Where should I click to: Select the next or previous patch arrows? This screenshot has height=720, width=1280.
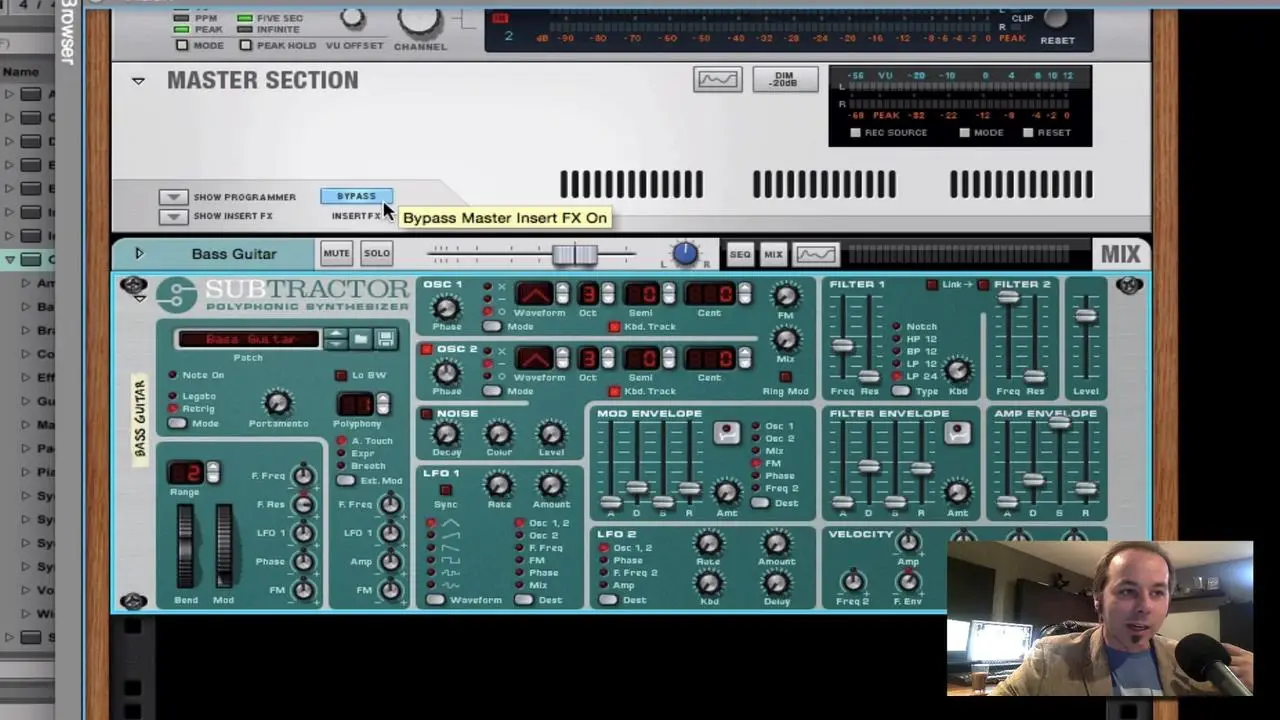pyautogui.click(x=336, y=339)
